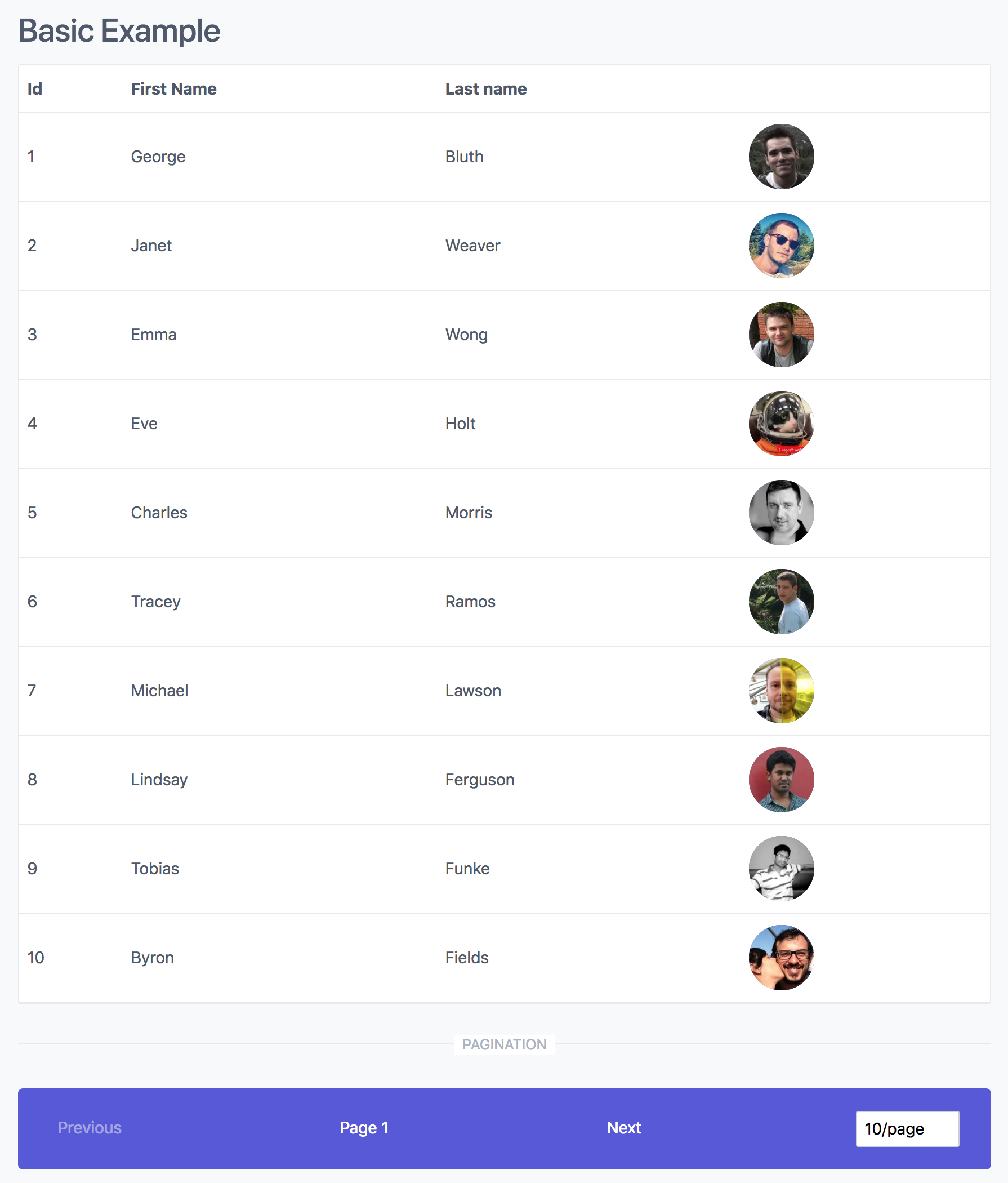Click Eve Holt's astronaut avatar

pos(781,423)
